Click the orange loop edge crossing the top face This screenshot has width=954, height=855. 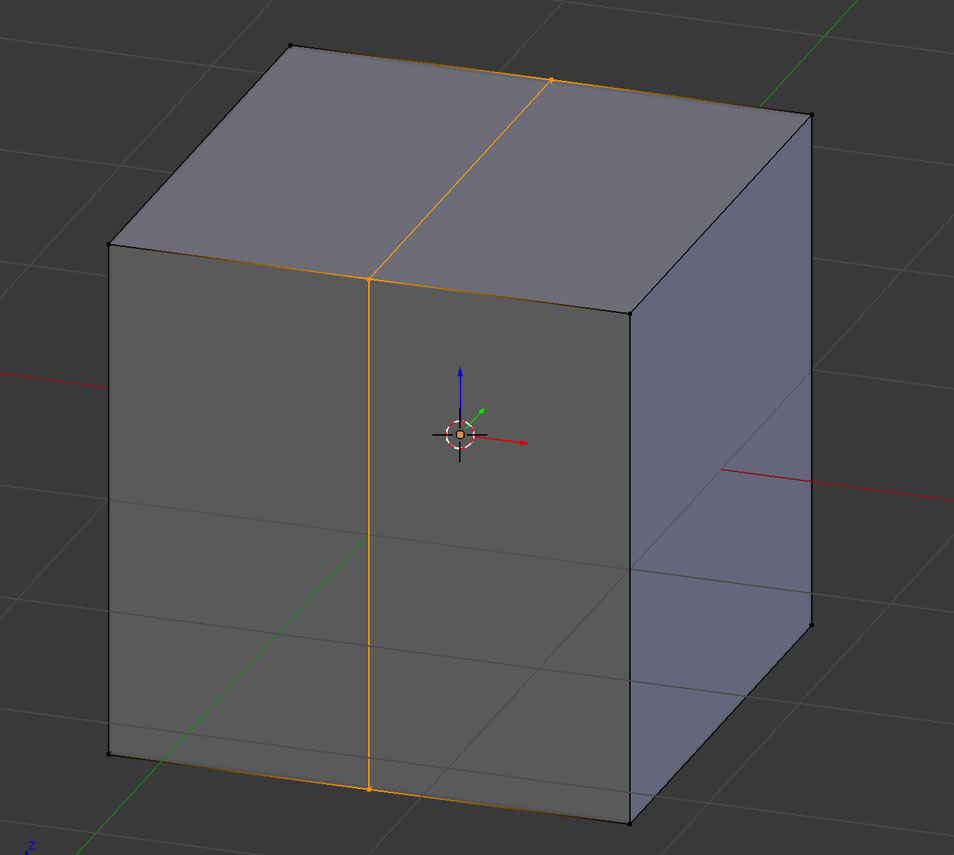click(460, 180)
